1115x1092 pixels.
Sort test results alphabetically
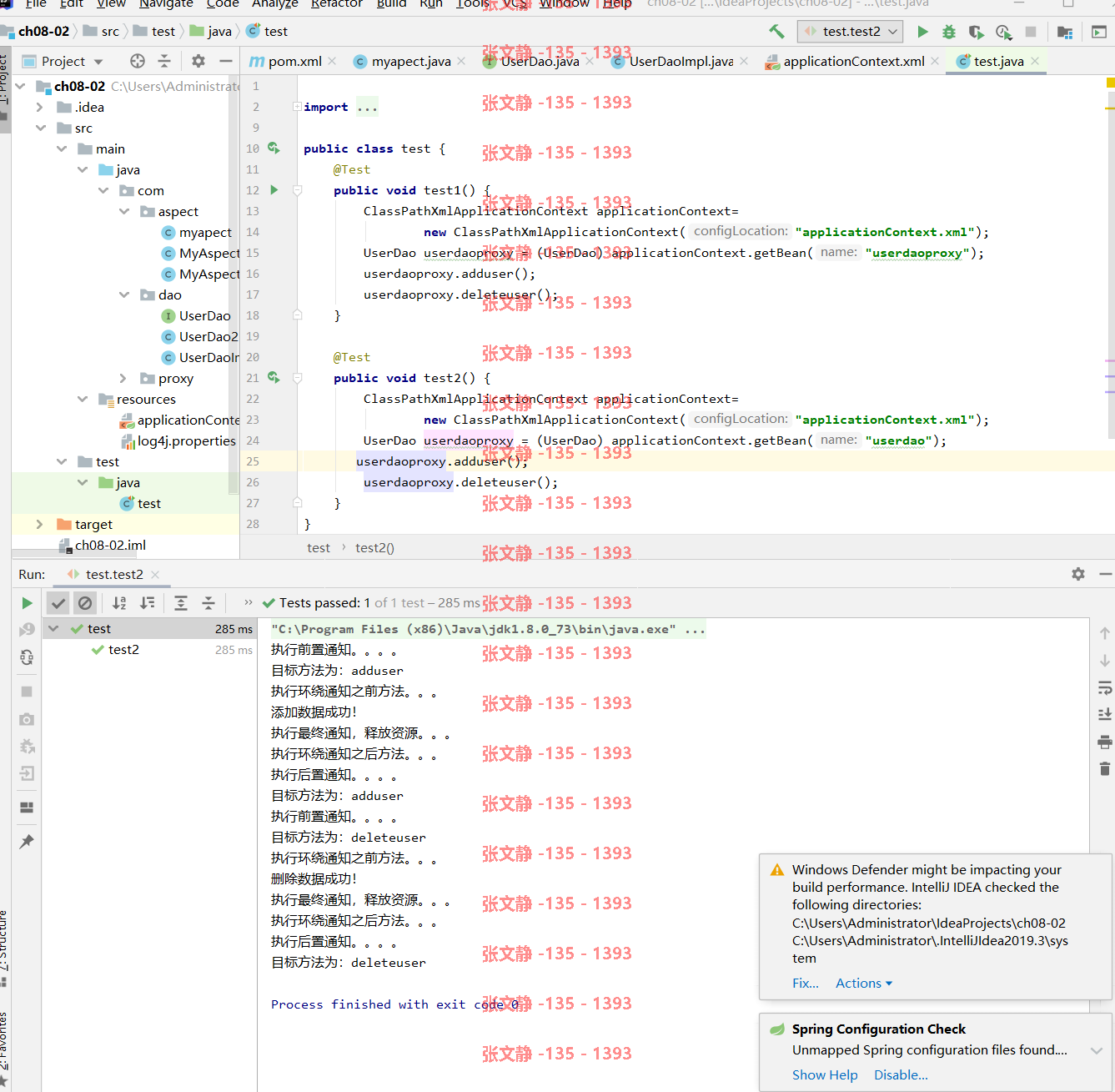click(x=120, y=603)
